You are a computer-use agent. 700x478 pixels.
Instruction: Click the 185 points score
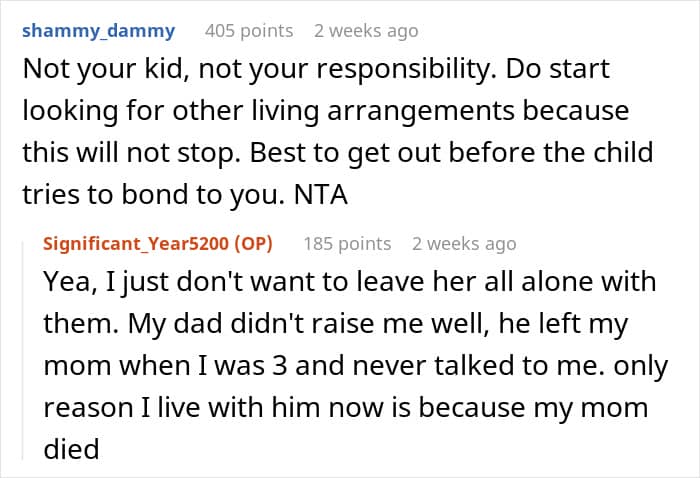[346, 243]
